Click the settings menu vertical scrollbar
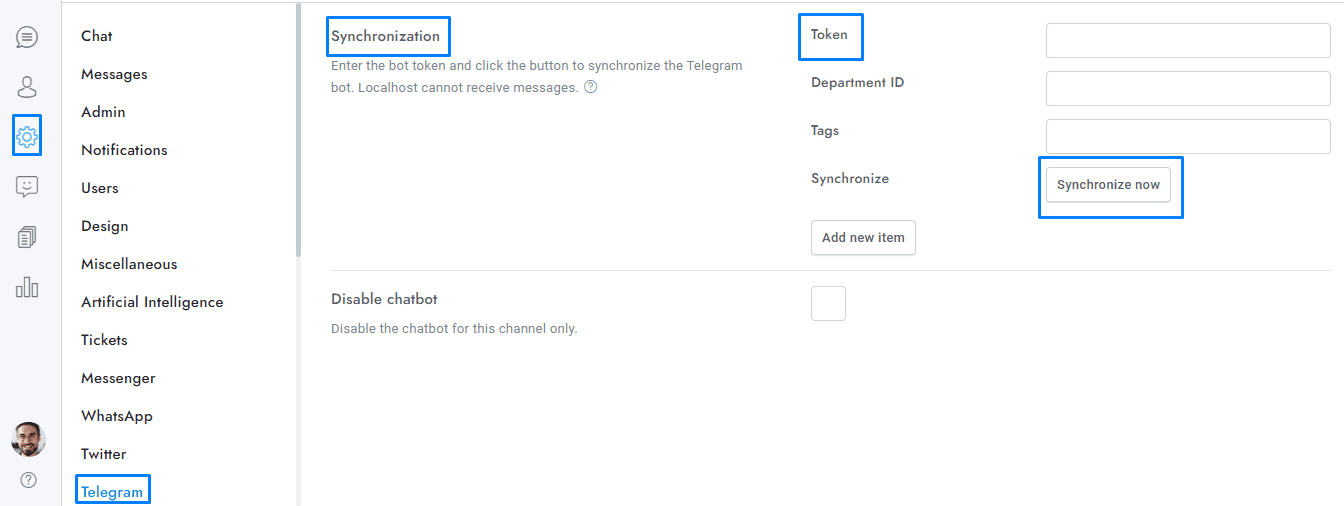Screen dimensions: 1344x506 [298, 130]
